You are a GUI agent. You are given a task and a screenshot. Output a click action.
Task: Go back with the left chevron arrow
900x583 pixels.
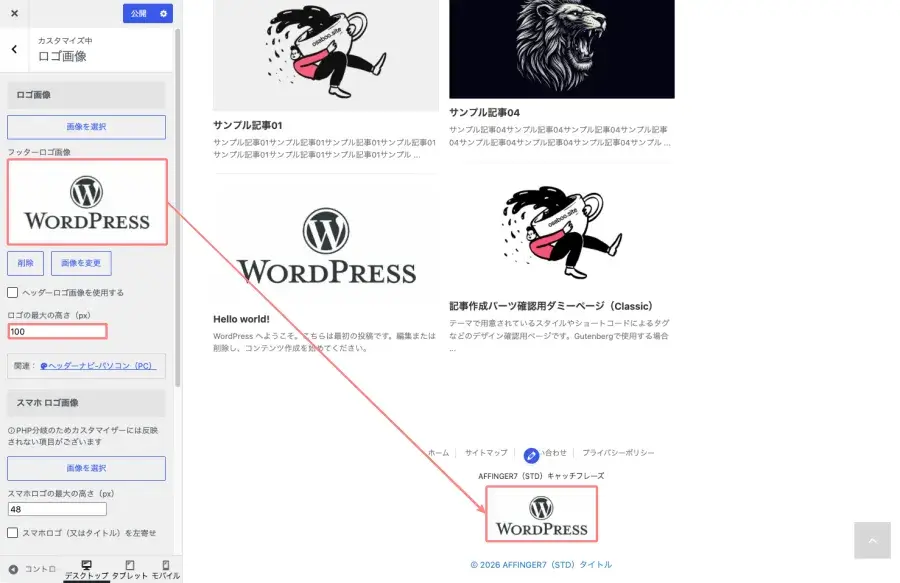[x=14, y=49]
